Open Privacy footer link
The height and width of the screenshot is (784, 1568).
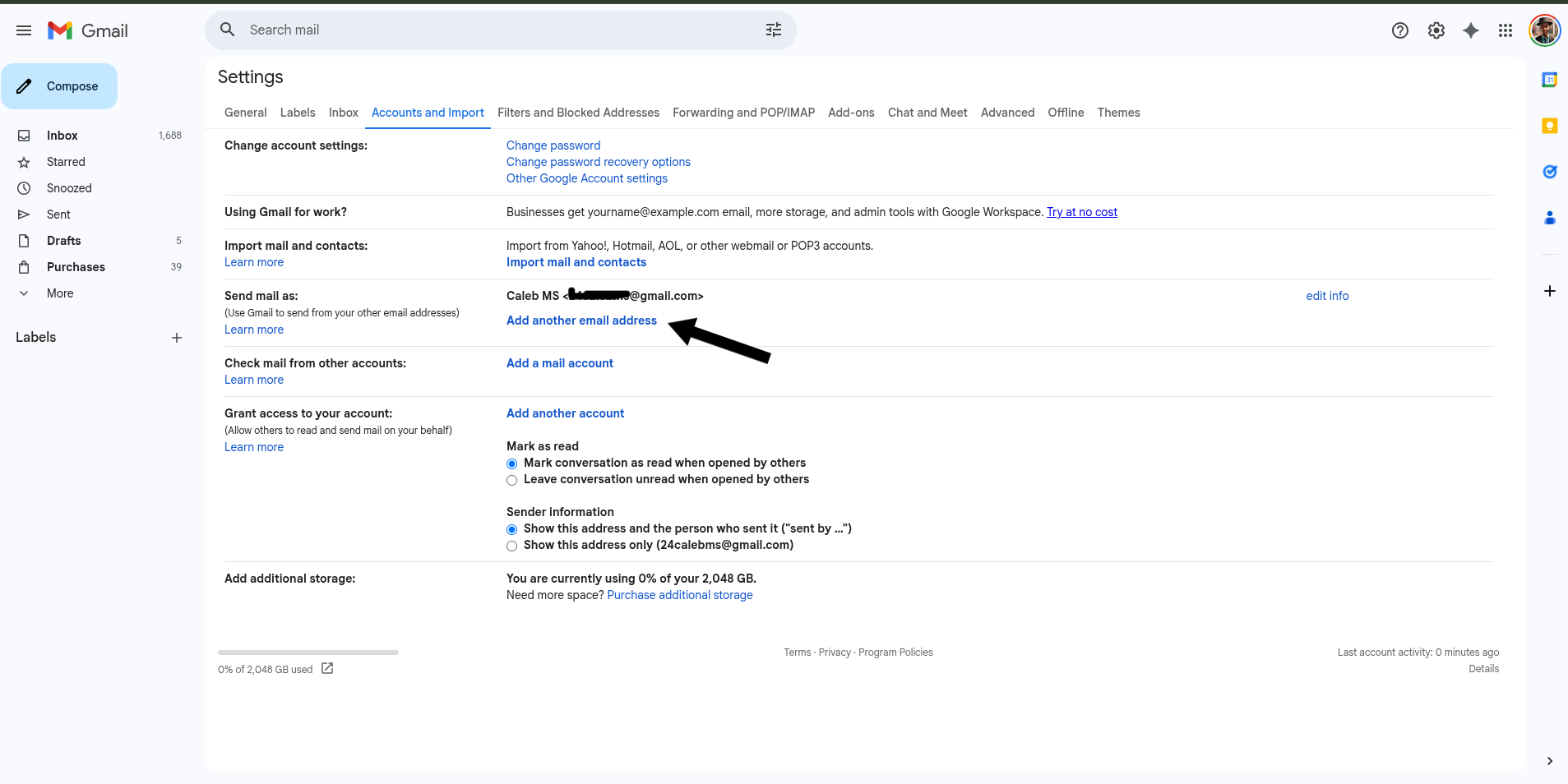(x=835, y=653)
